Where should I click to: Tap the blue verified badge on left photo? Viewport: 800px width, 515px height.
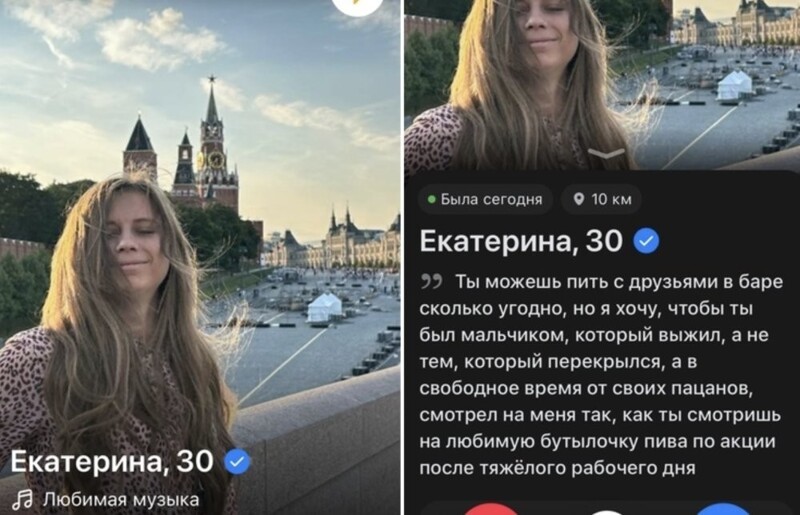tap(237, 461)
